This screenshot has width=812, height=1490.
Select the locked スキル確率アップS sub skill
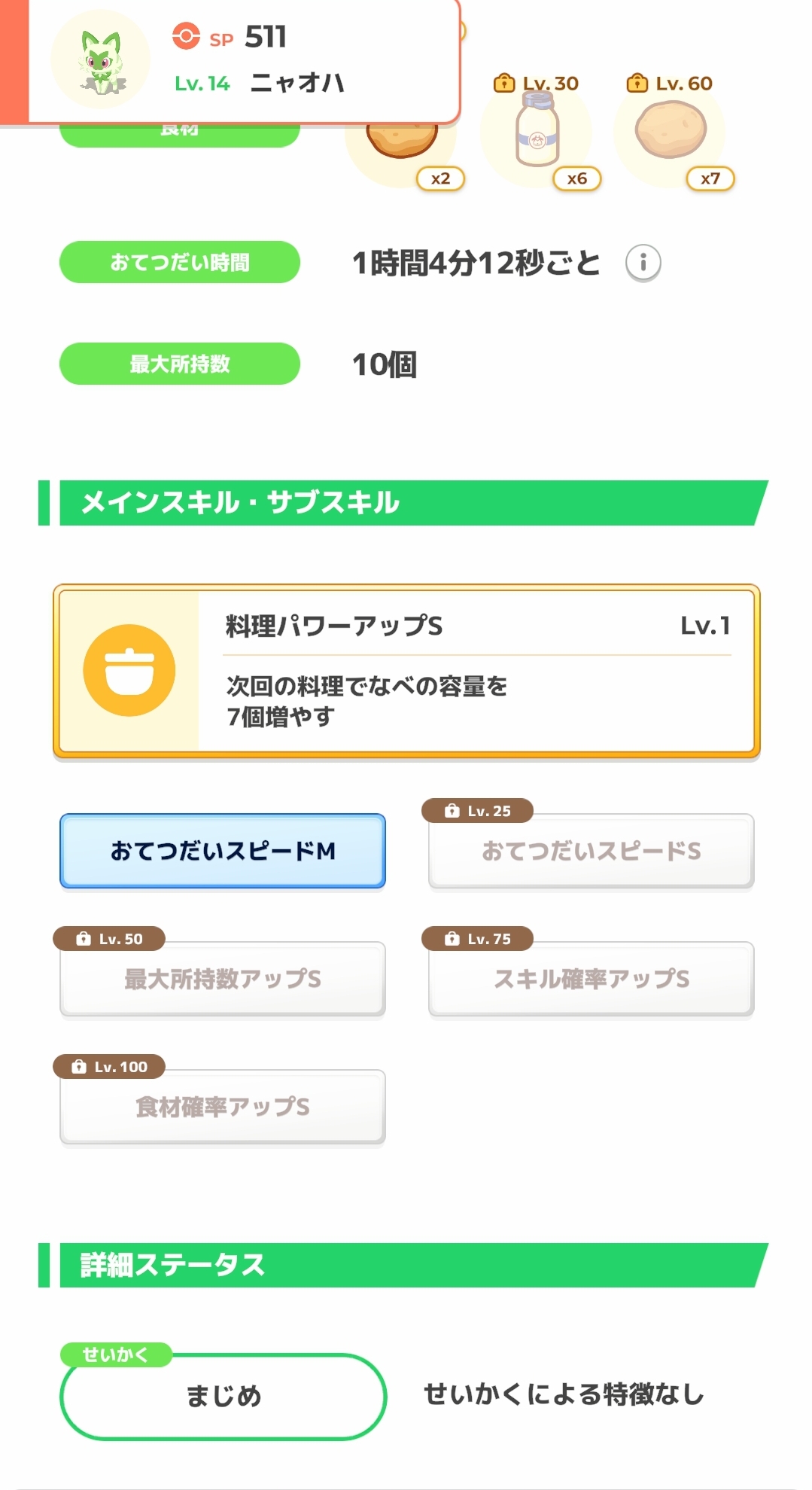coord(591,979)
